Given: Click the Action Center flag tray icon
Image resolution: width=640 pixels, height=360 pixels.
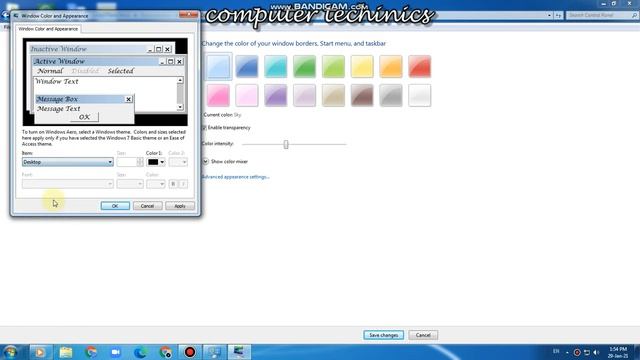Looking at the screenshot, I should [587, 352].
